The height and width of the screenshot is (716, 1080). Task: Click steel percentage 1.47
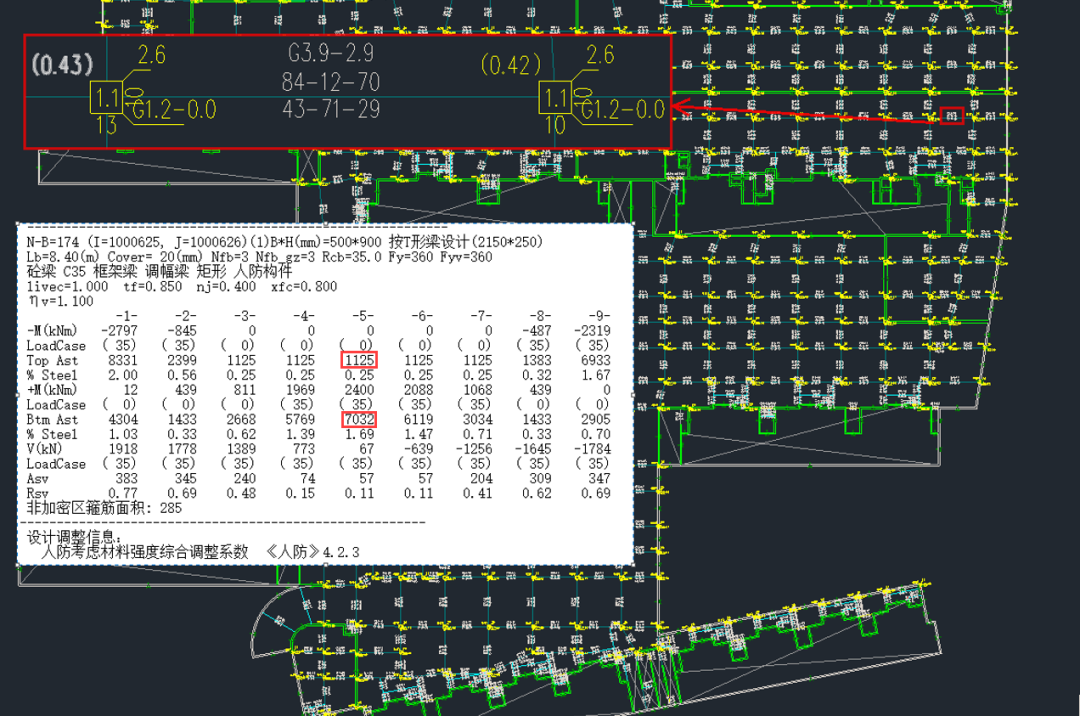tap(418, 434)
